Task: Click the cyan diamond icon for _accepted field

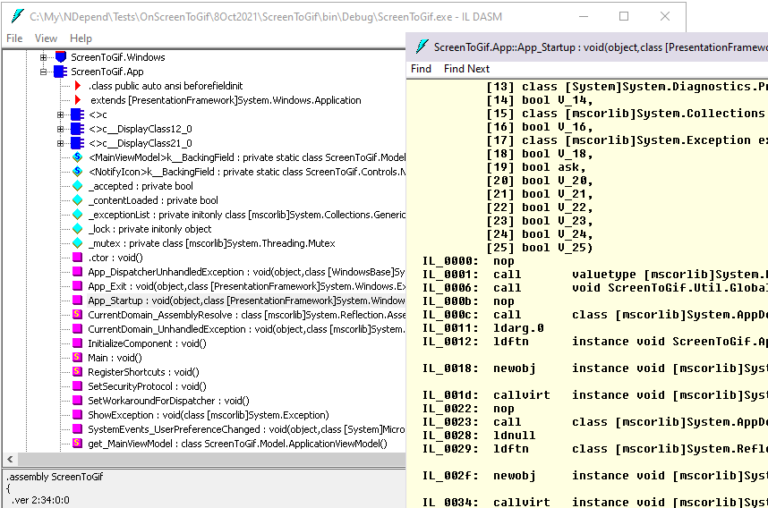Action: pyautogui.click(x=77, y=186)
